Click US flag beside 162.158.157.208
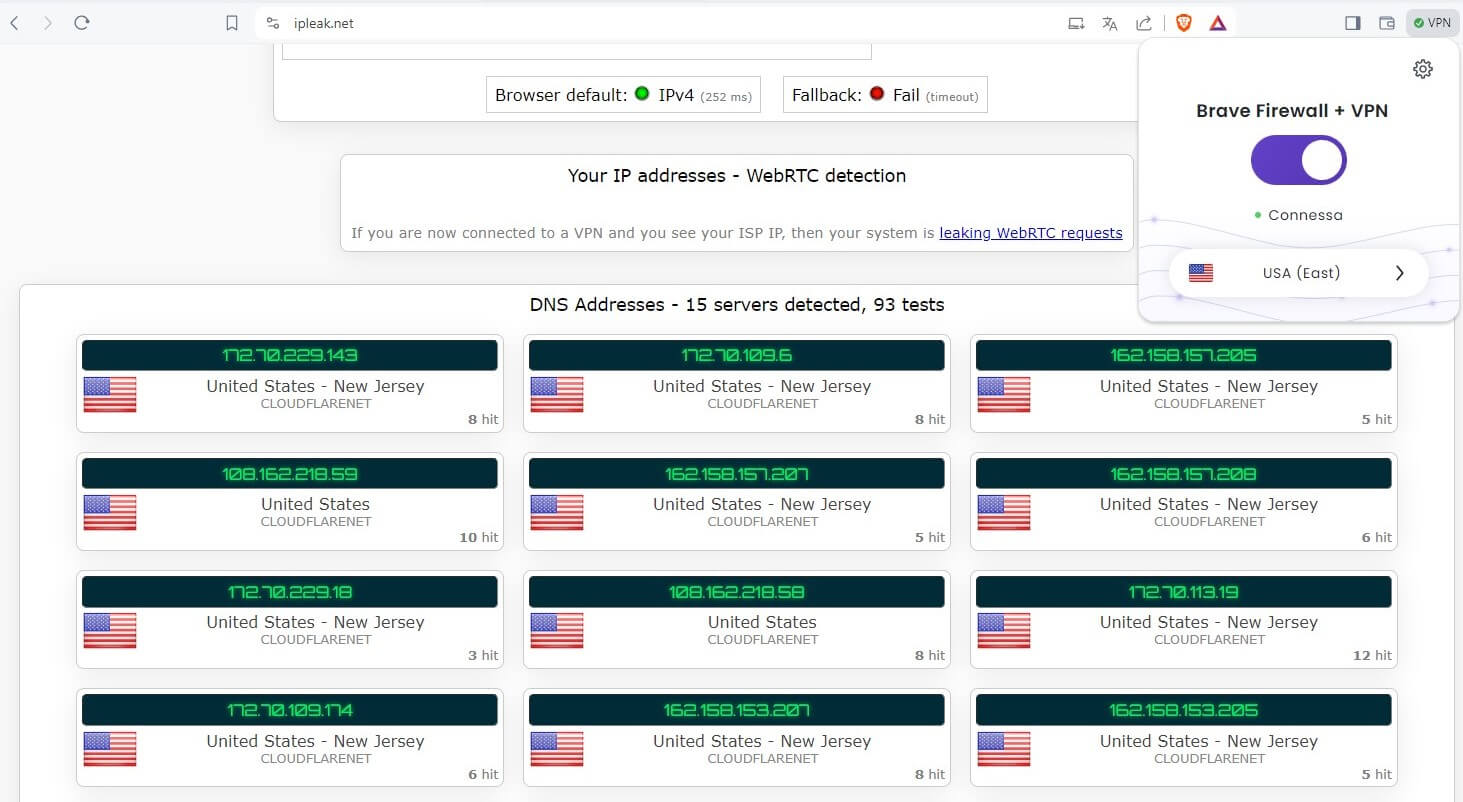The width and height of the screenshot is (1463, 802). 1004,512
